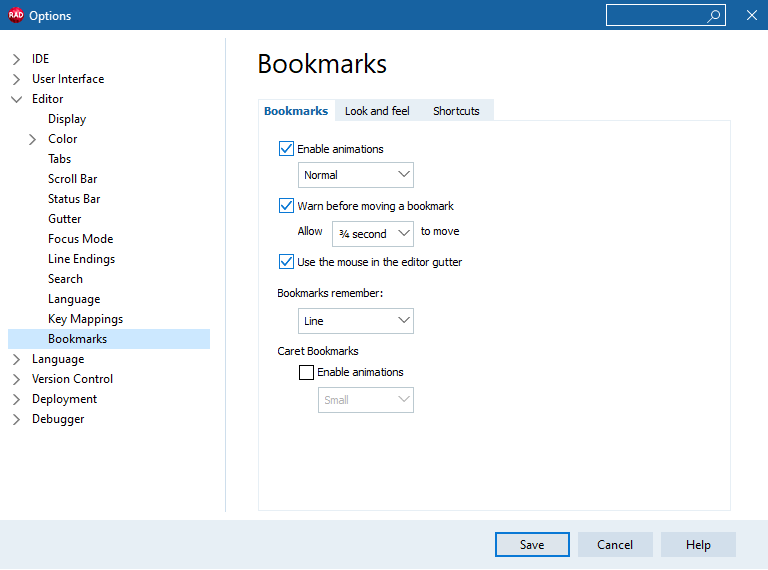Enable Caret Bookmarks animations checkbox
This screenshot has height=570, width=768.
click(306, 372)
